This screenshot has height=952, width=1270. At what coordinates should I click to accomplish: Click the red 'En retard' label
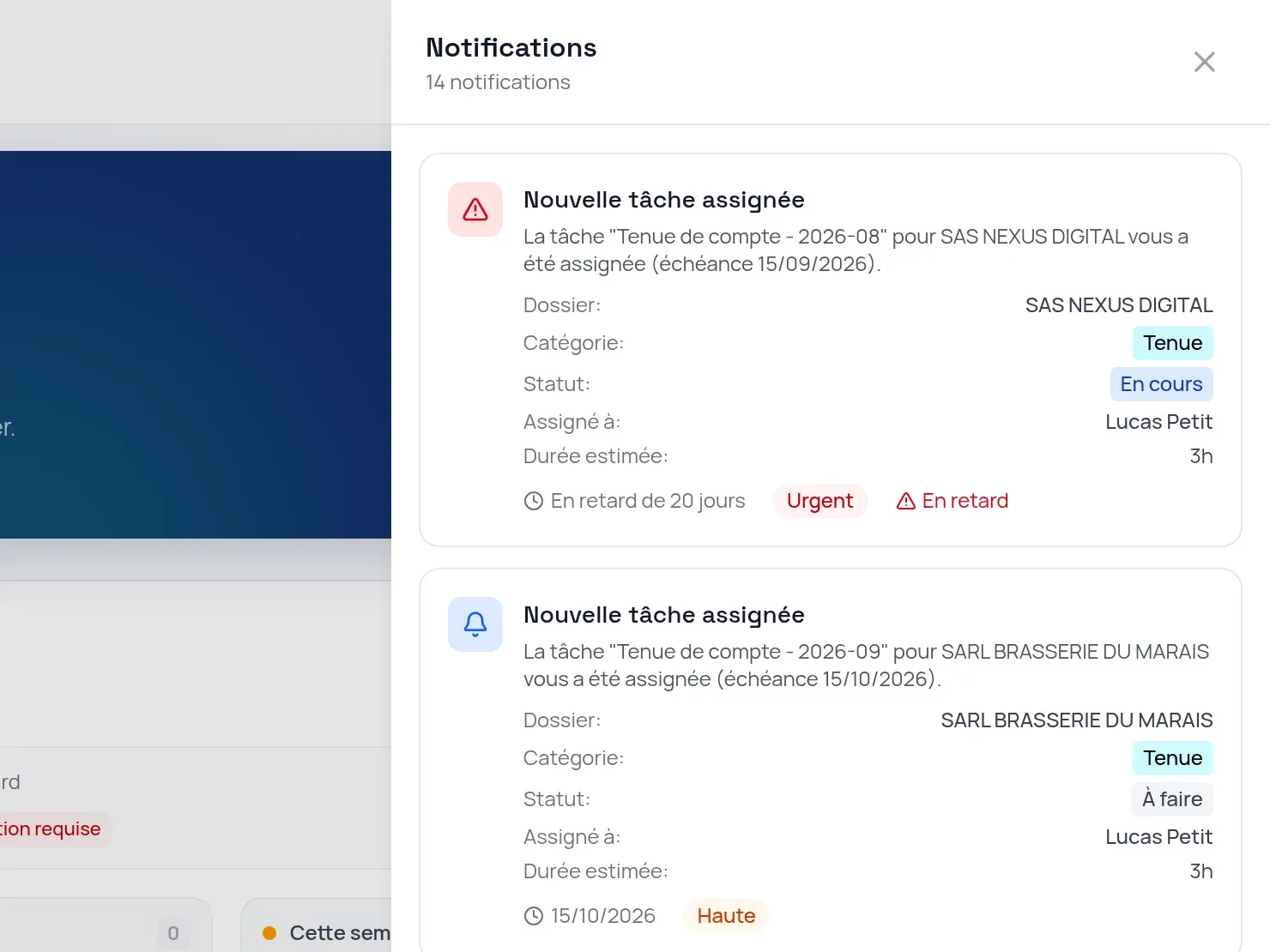pos(965,501)
